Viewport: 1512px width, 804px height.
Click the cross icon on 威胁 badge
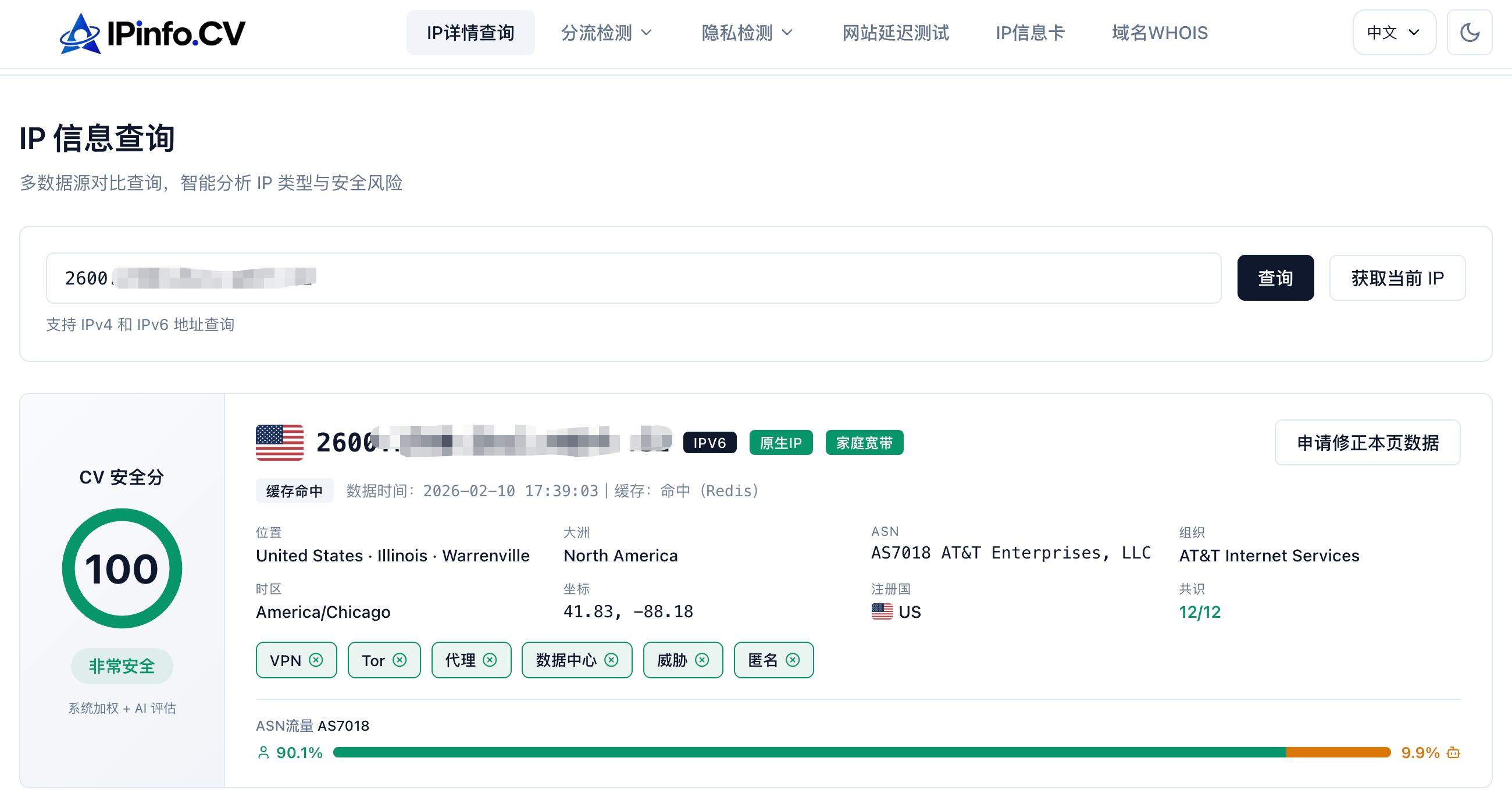point(702,660)
